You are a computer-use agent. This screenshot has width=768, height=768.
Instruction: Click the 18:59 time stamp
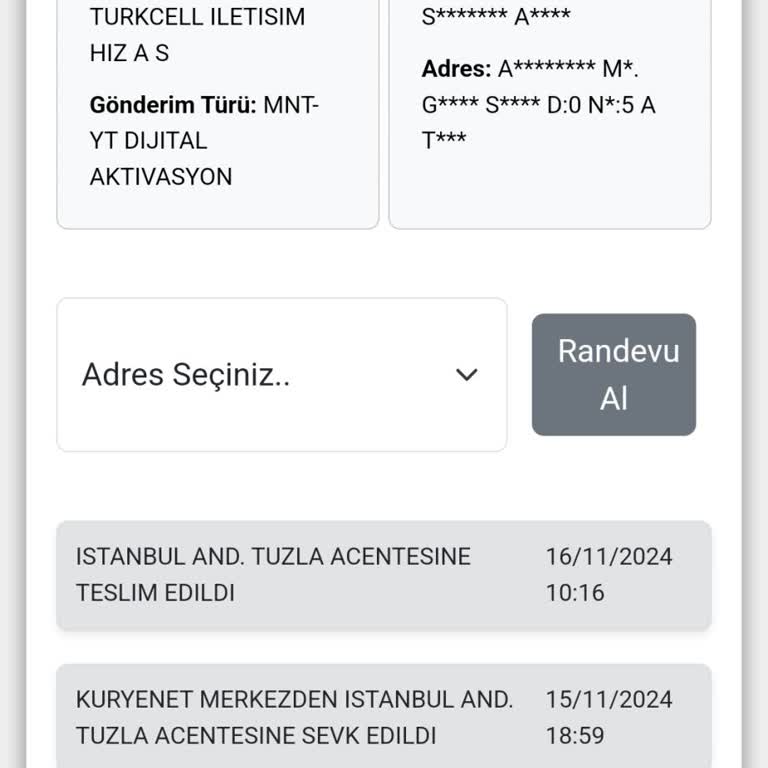(575, 736)
